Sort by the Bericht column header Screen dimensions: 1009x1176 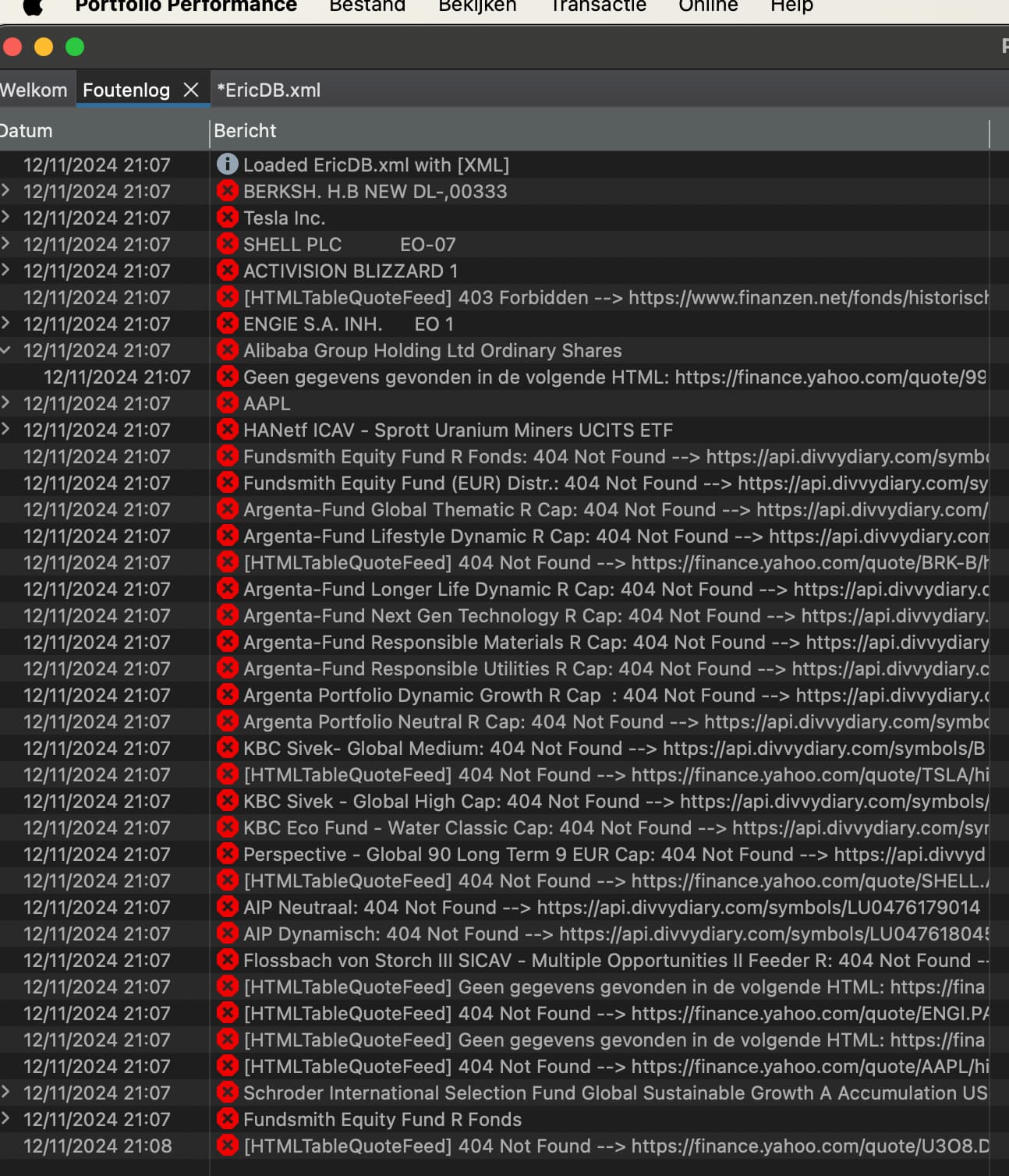coord(600,131)
